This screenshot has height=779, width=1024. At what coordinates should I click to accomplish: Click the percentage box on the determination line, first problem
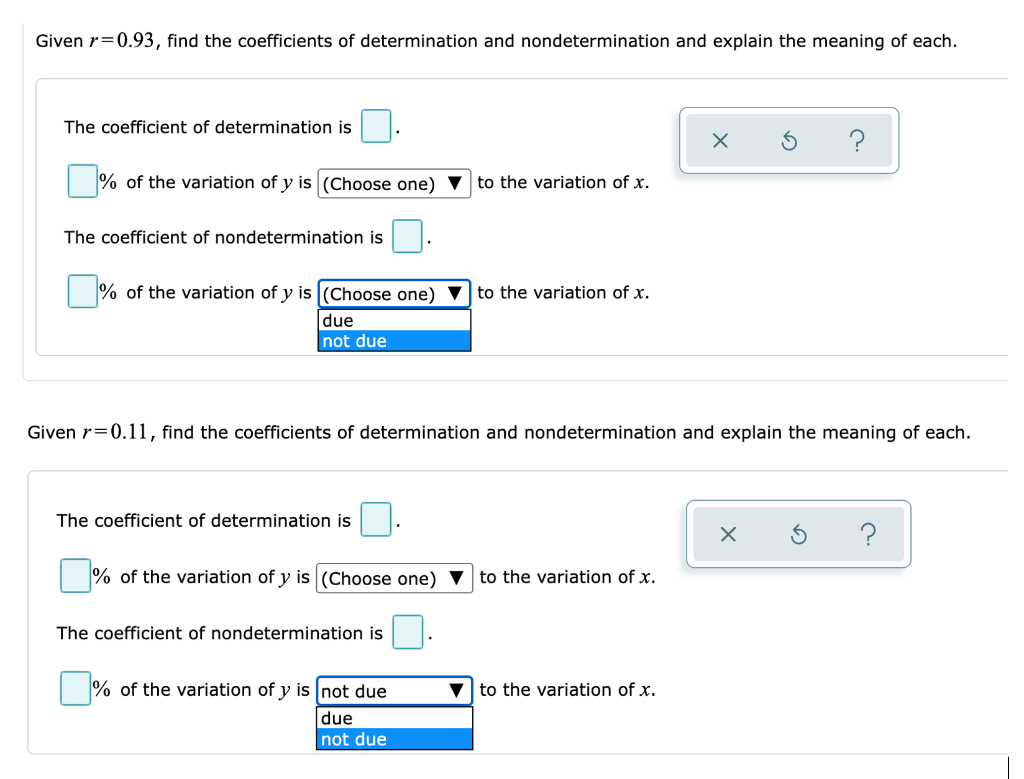(x=80, y=181)
